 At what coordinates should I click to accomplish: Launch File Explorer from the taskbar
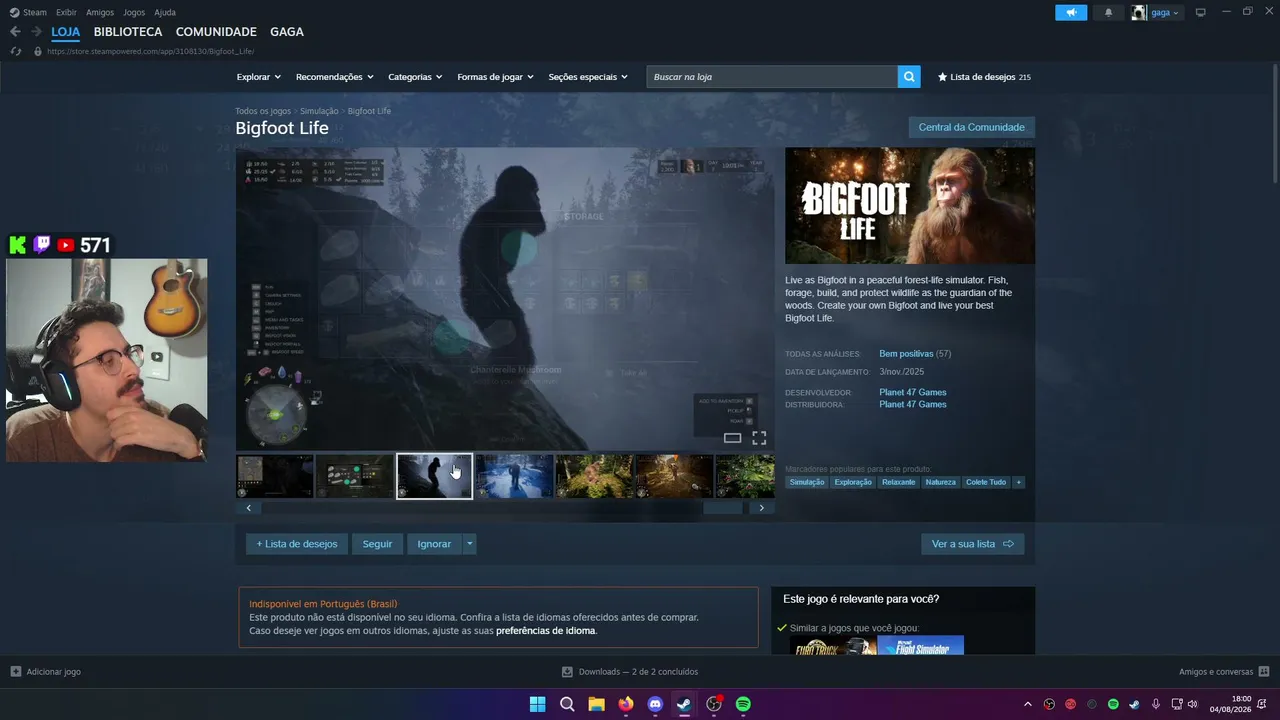pyautogui.click(x=596, y=704)
